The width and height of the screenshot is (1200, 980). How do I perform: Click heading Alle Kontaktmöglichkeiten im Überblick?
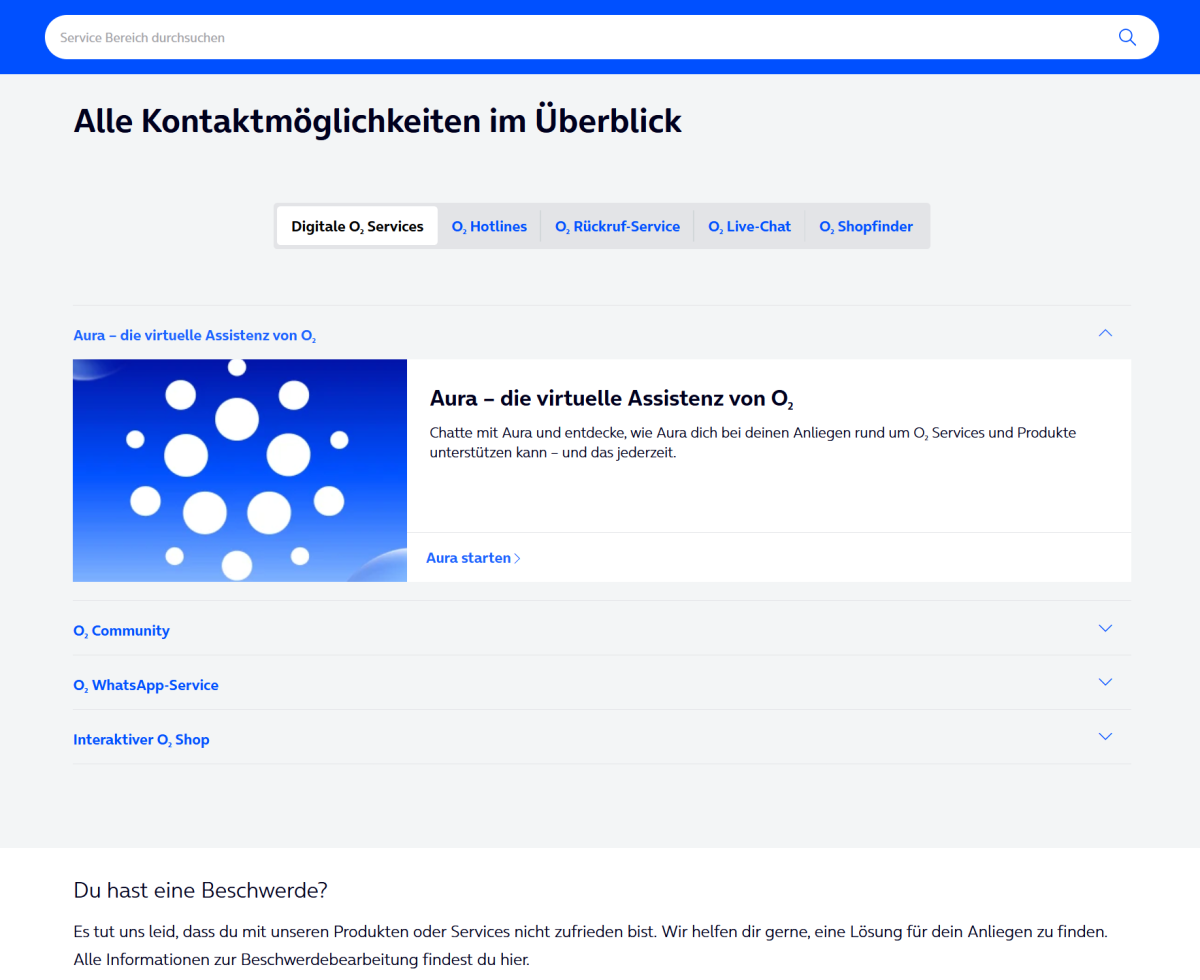[x=377, y=121]
